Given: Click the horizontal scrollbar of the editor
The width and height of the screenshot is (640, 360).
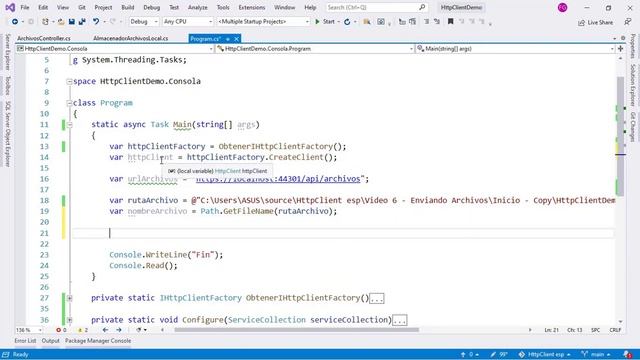Looking at the screenshot, I should coord(297,330).
